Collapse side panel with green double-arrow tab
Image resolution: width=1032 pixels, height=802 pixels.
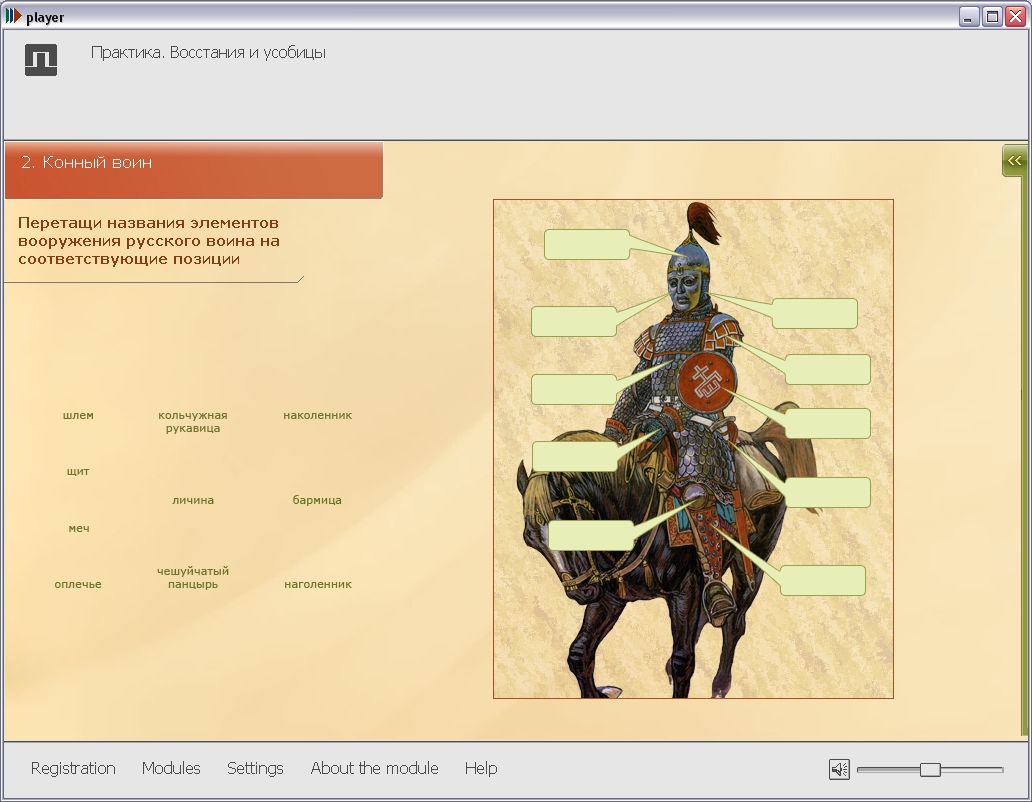click(1014, 161)
